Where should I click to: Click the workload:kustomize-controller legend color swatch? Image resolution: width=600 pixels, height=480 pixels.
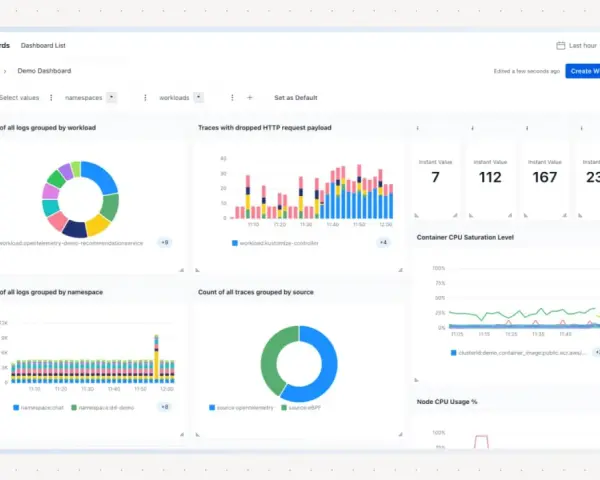(235, 243)
